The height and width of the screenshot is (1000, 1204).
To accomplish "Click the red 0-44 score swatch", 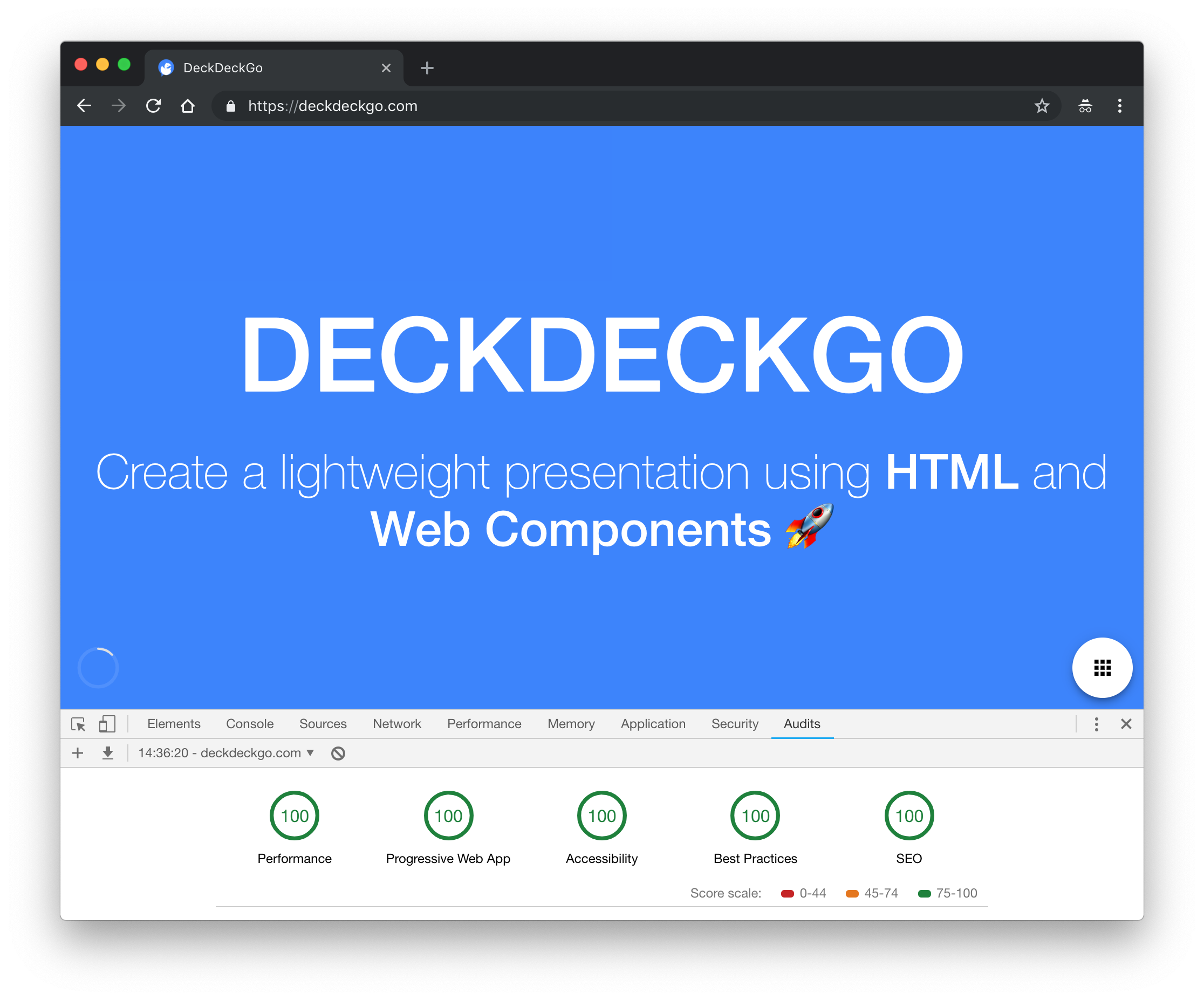I will 787,893.
